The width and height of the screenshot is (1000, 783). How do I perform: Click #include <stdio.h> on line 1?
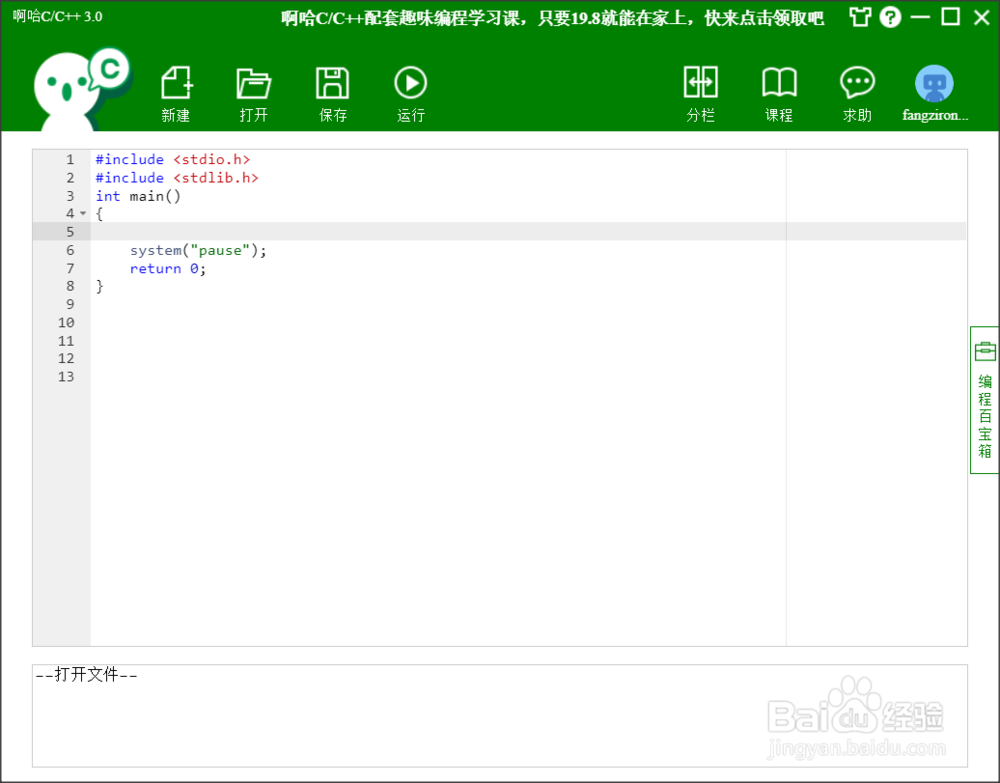(x=173, y=159)
